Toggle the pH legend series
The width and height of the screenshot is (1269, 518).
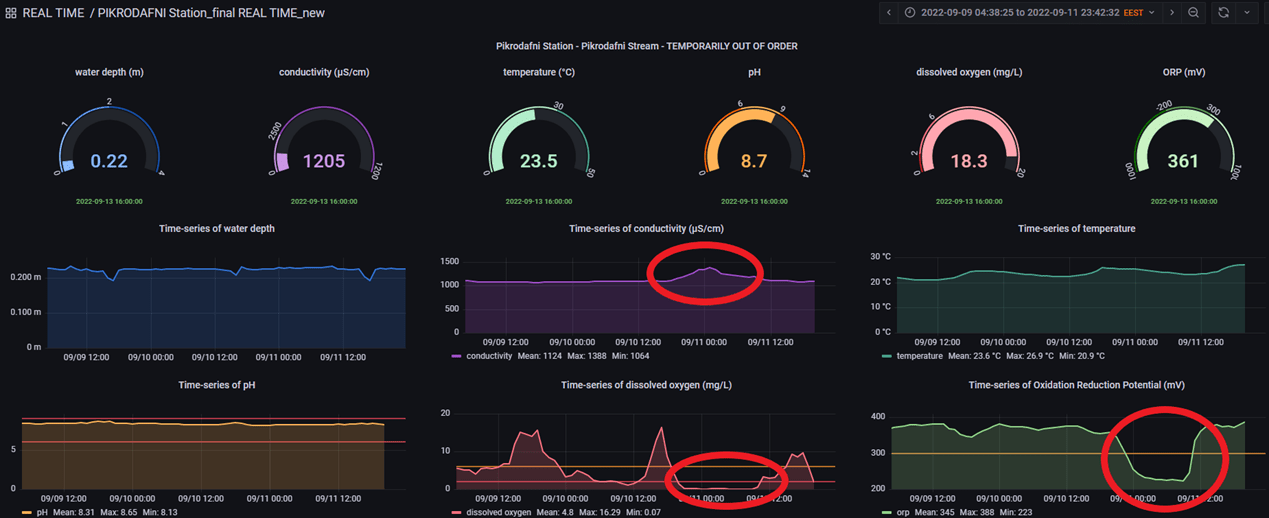(x=42, y=512)
